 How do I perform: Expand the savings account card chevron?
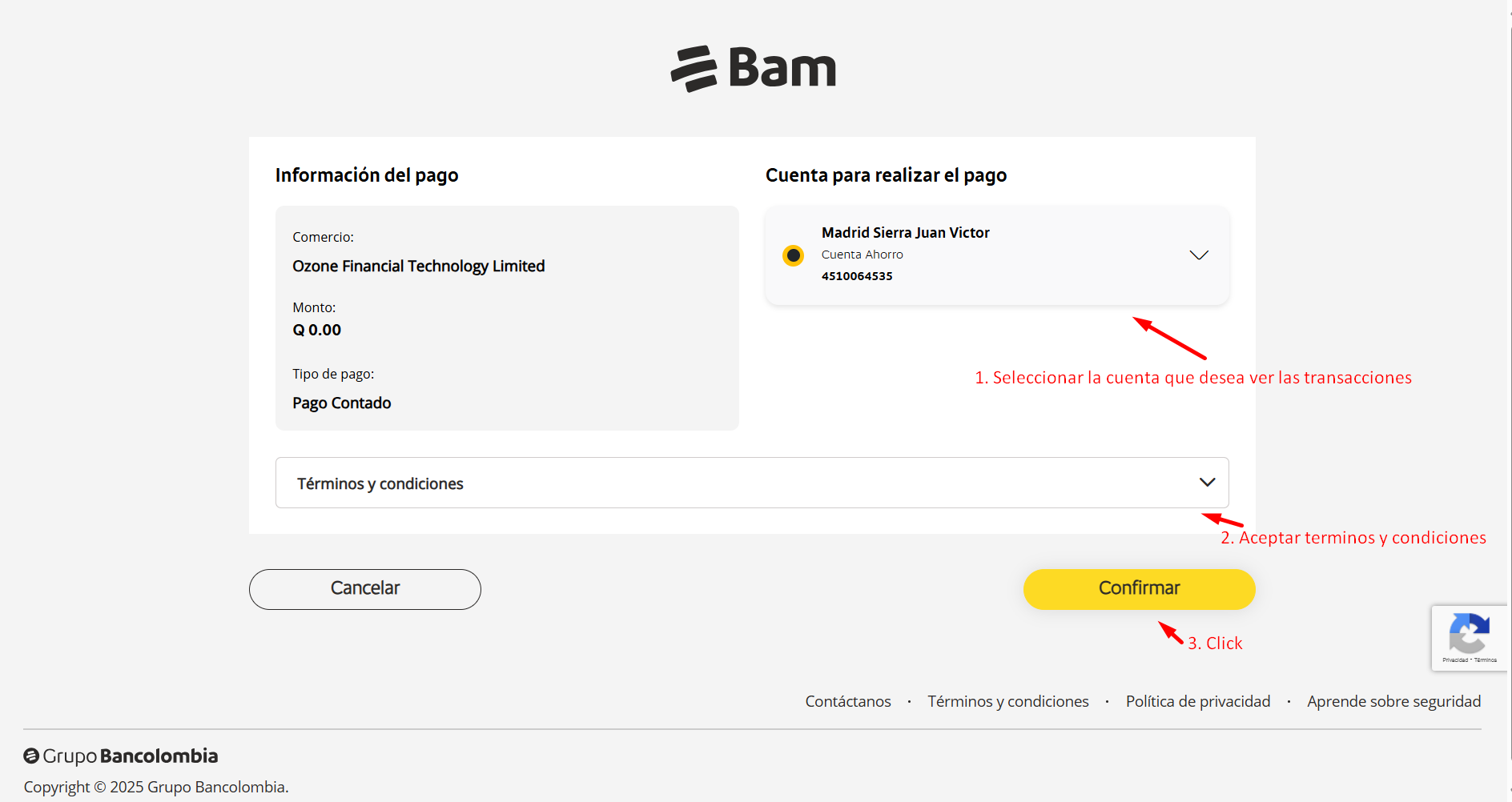[1198, 255]
